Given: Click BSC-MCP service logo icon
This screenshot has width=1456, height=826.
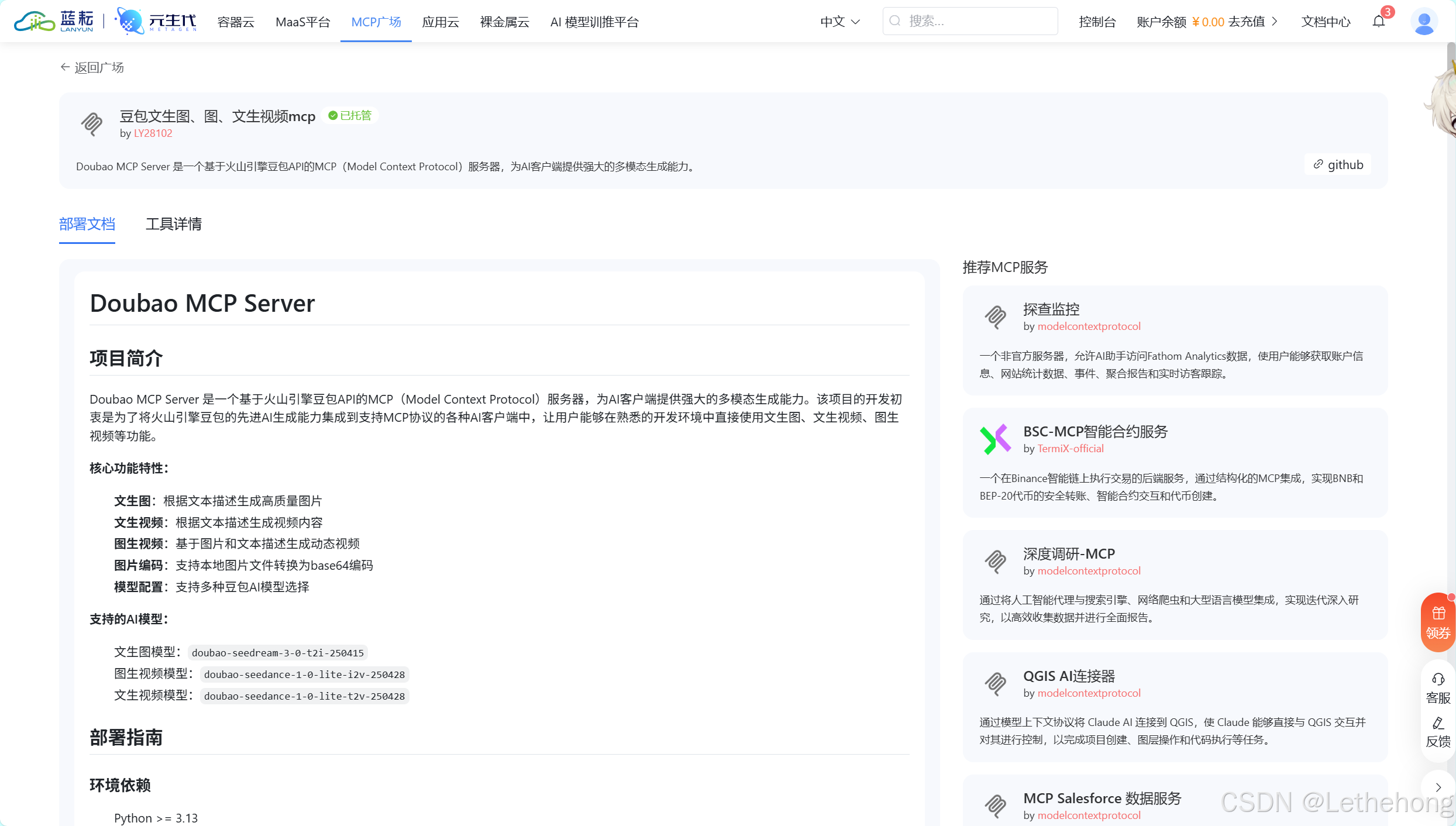Looking at the screenshot, I should 995,439.
